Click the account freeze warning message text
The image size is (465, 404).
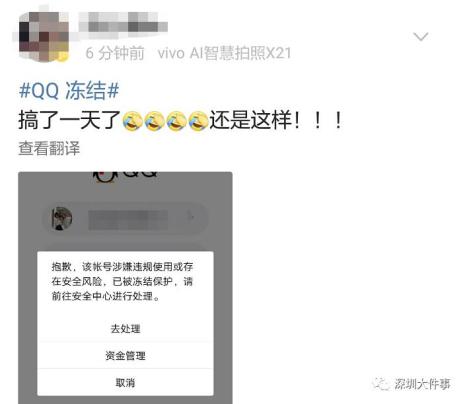click(x=122, y=281)
